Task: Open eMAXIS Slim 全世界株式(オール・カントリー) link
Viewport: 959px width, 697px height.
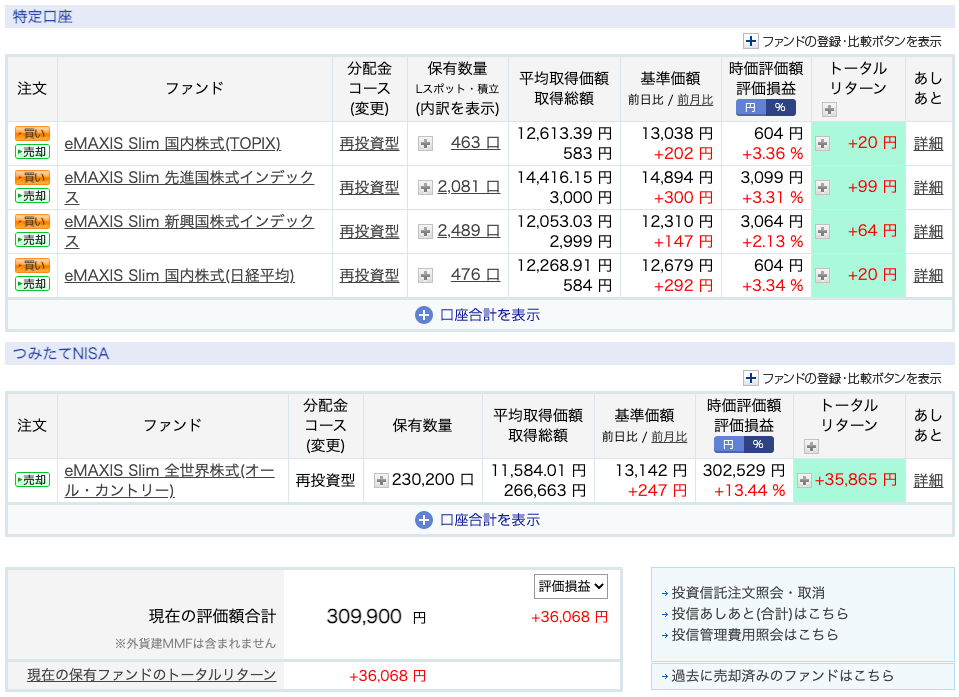Action: 169,481
